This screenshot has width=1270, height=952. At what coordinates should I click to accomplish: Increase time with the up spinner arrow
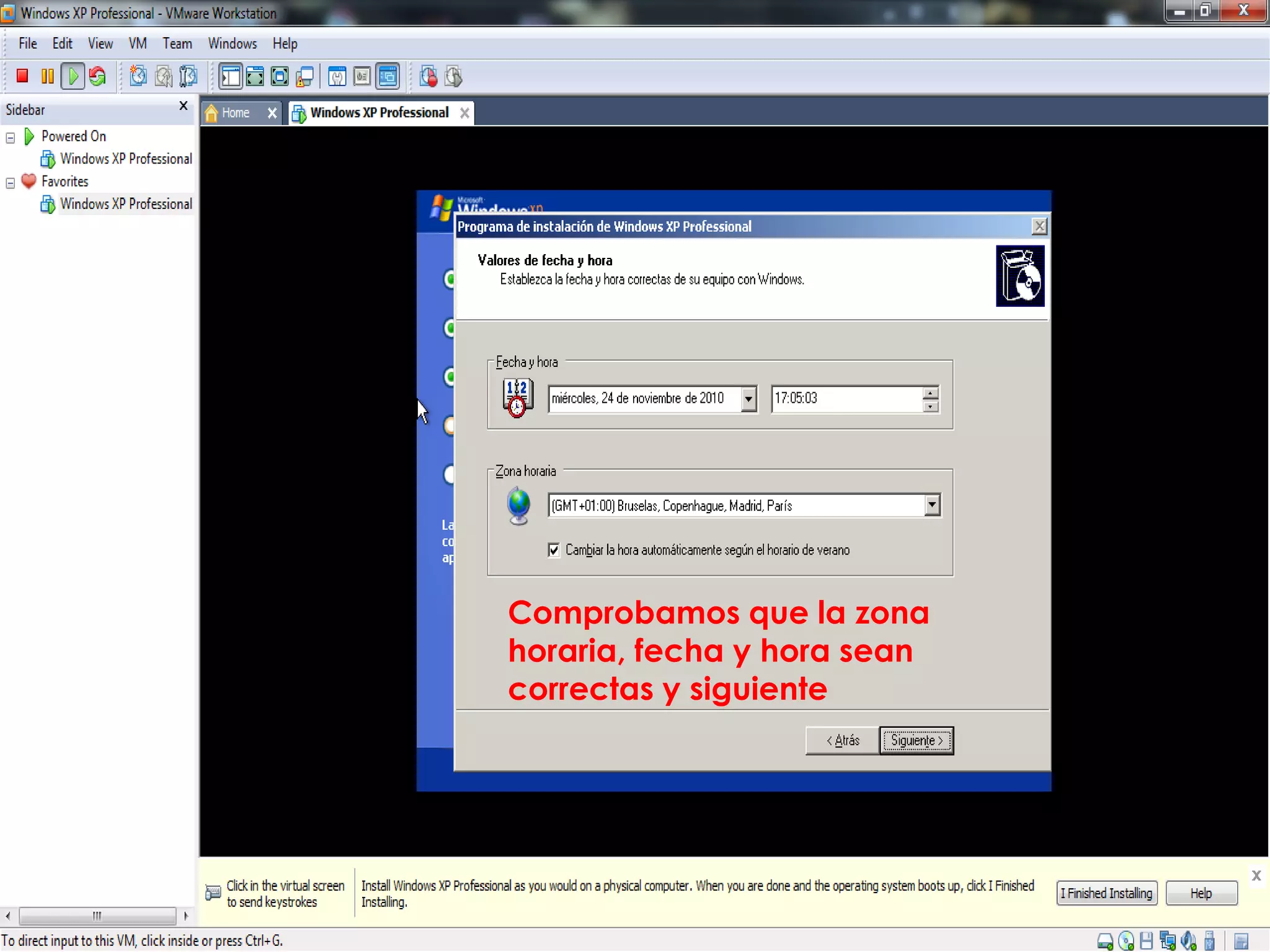coord(930,392)
